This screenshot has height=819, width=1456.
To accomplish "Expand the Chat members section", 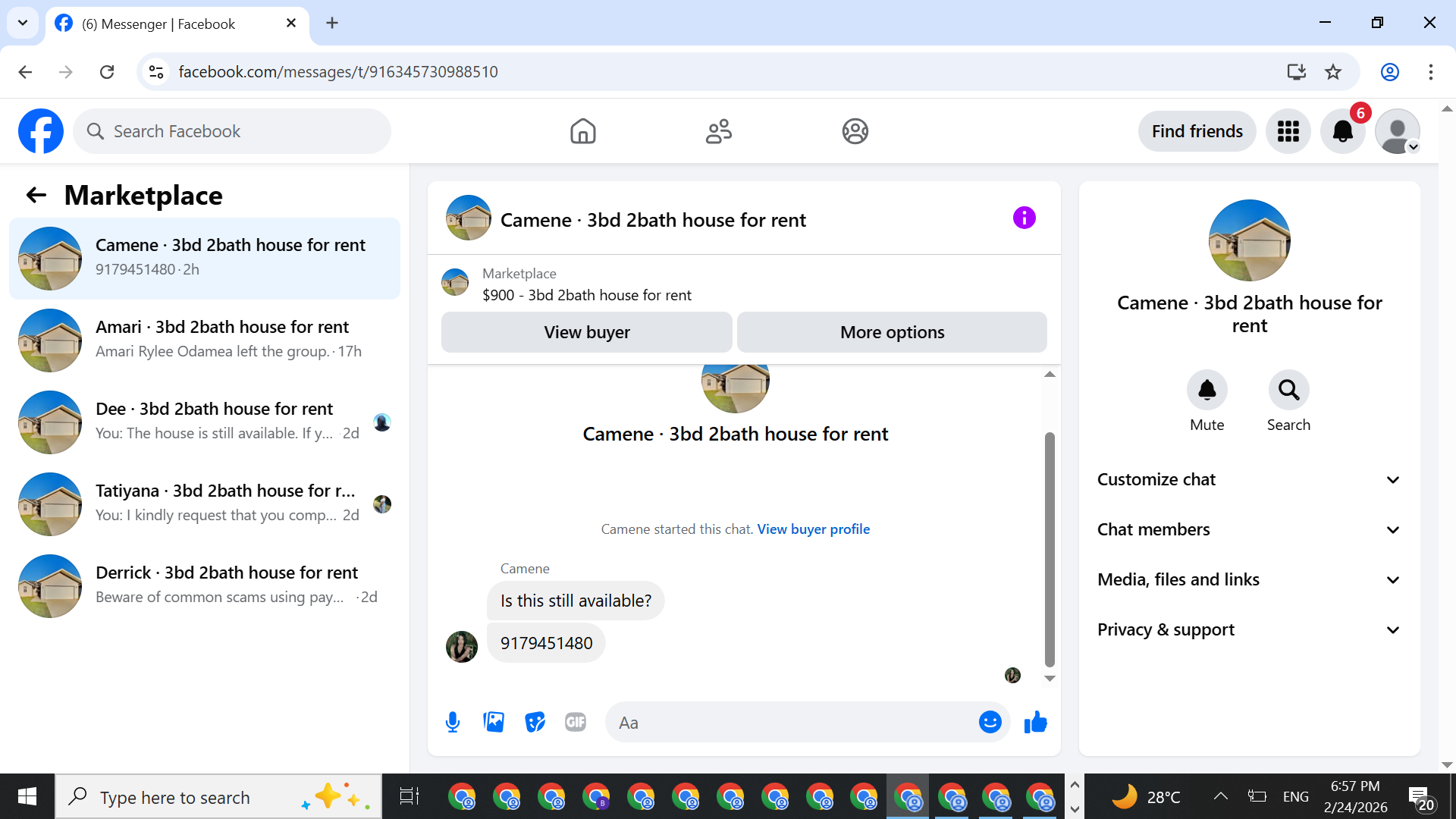I will tap(1248, 529).
